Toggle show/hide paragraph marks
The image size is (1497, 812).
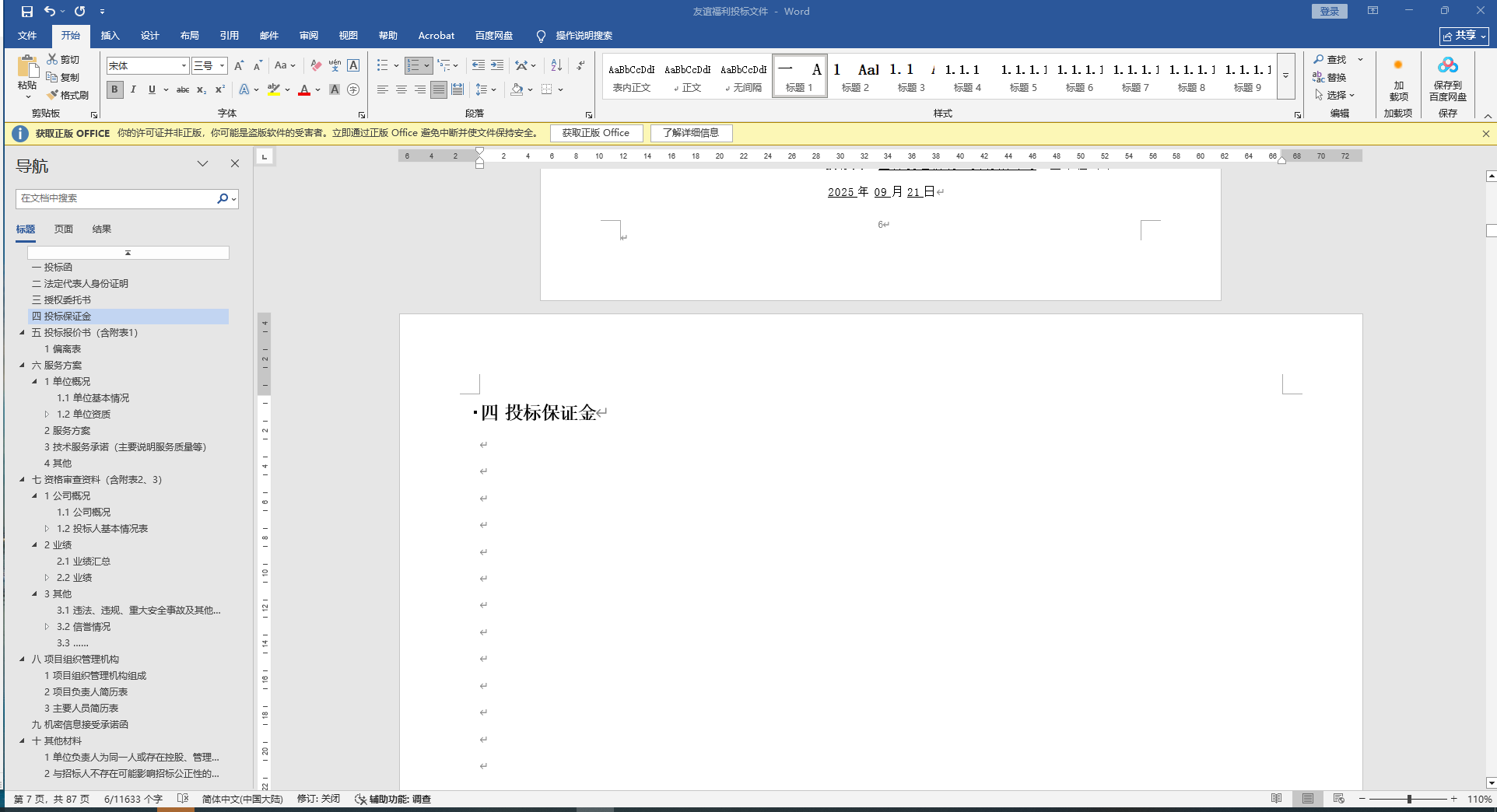click(580, 65)
